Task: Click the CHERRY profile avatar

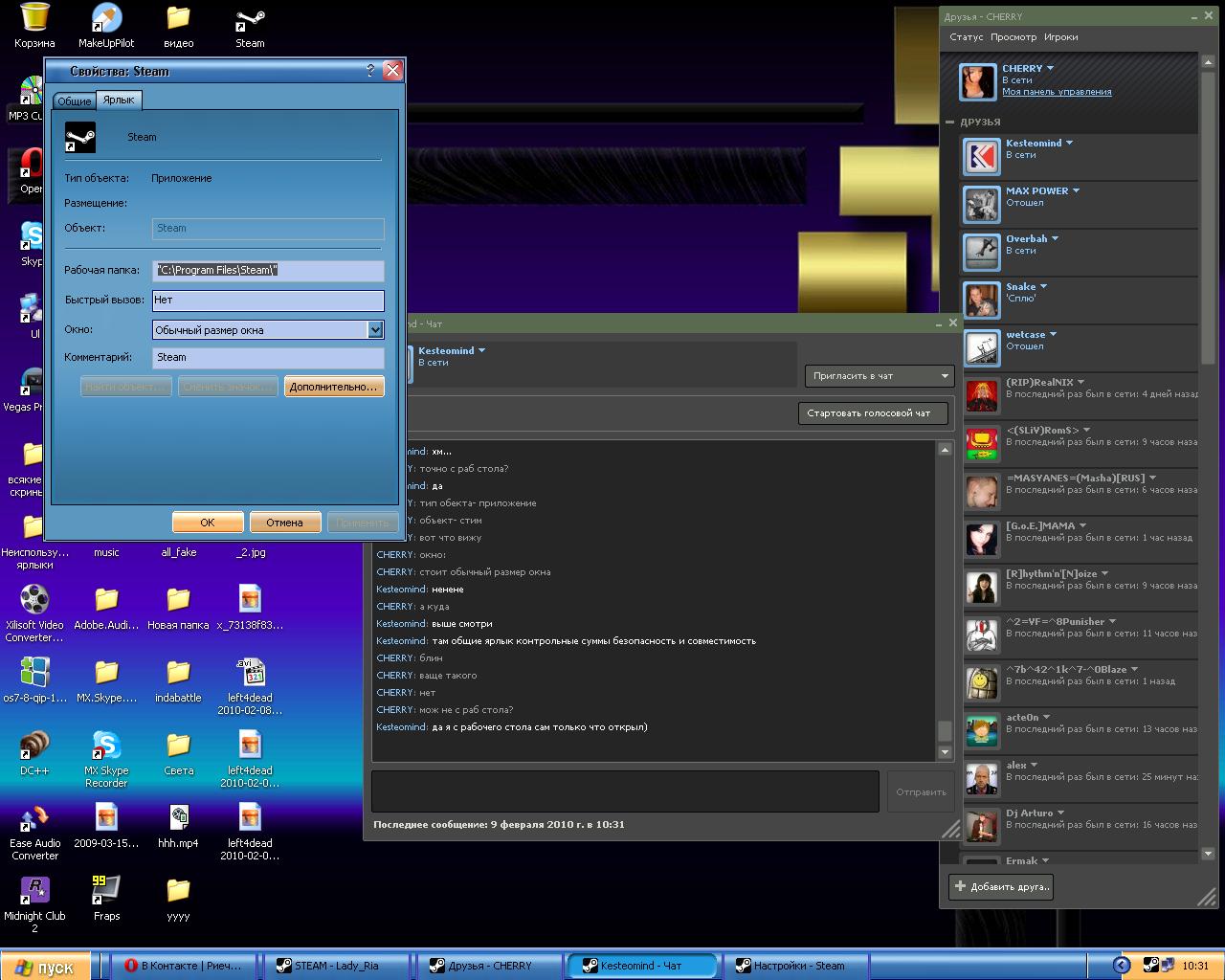Action: (977, 82)
